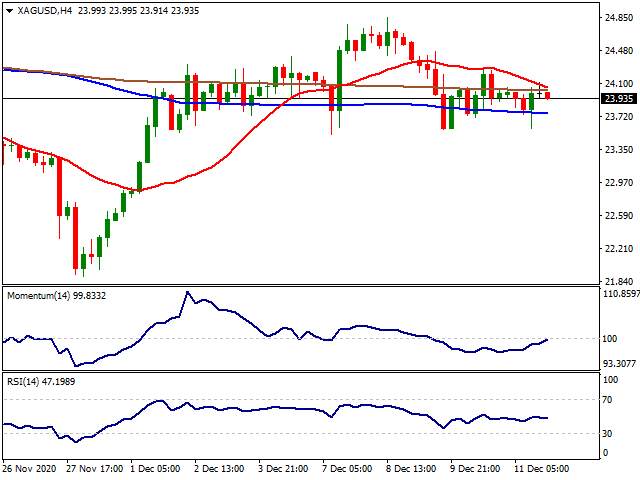Select the Momentum scale 100 level label
Image resolution: width=640 pixels, height=480 pixels.
coord(610,339)
